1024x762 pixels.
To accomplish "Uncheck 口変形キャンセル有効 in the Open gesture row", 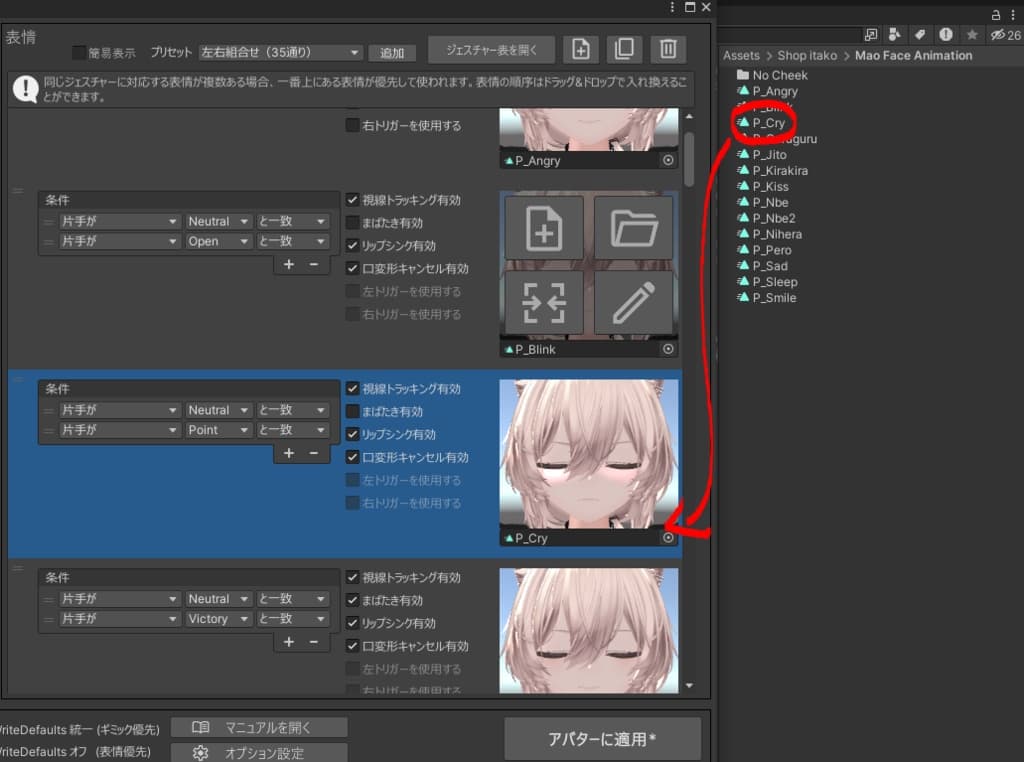I will tap(353, 266).
